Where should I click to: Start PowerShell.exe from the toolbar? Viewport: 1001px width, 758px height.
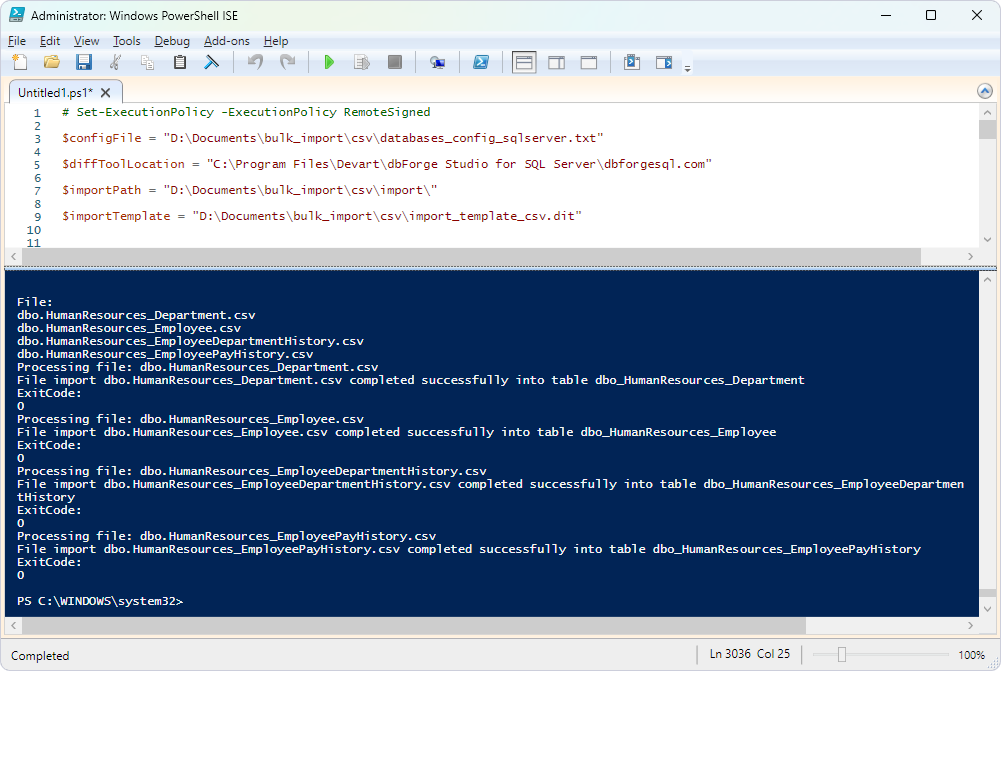pos(481,63)
